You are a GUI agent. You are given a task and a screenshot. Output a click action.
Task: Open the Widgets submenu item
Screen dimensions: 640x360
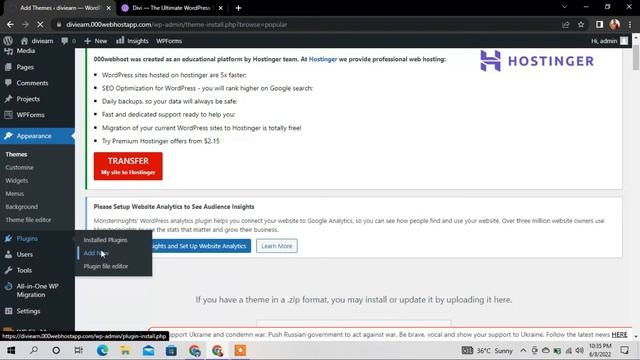(x=17, y=180)
